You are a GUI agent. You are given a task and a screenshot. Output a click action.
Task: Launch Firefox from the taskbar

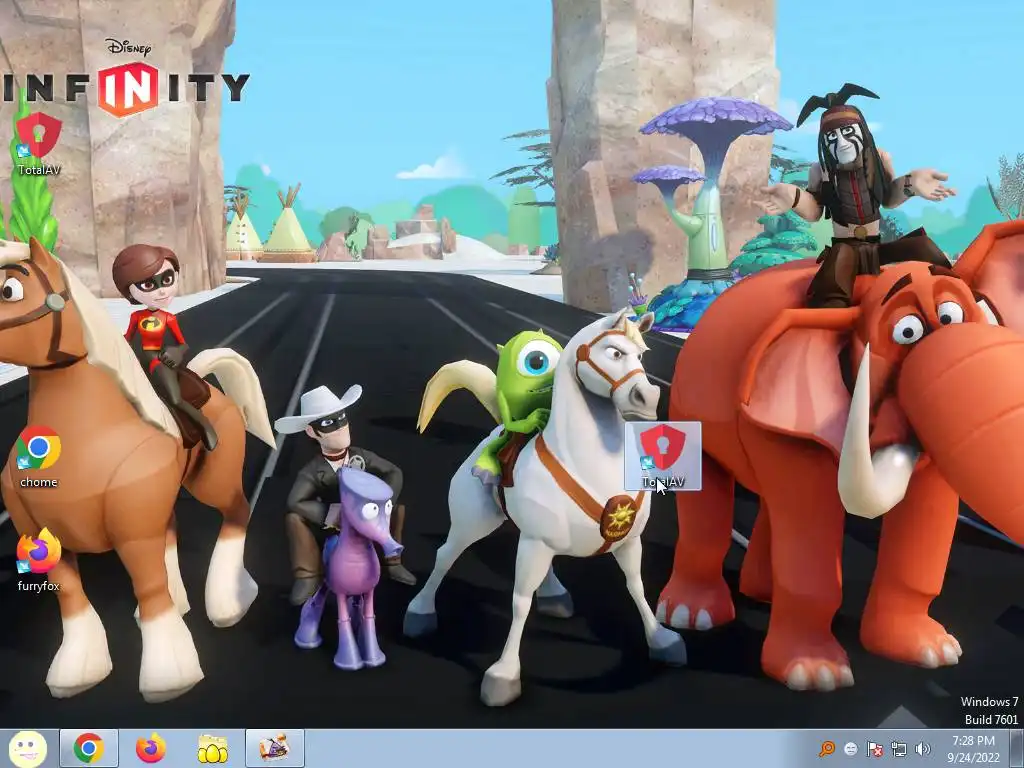(150, 748)
